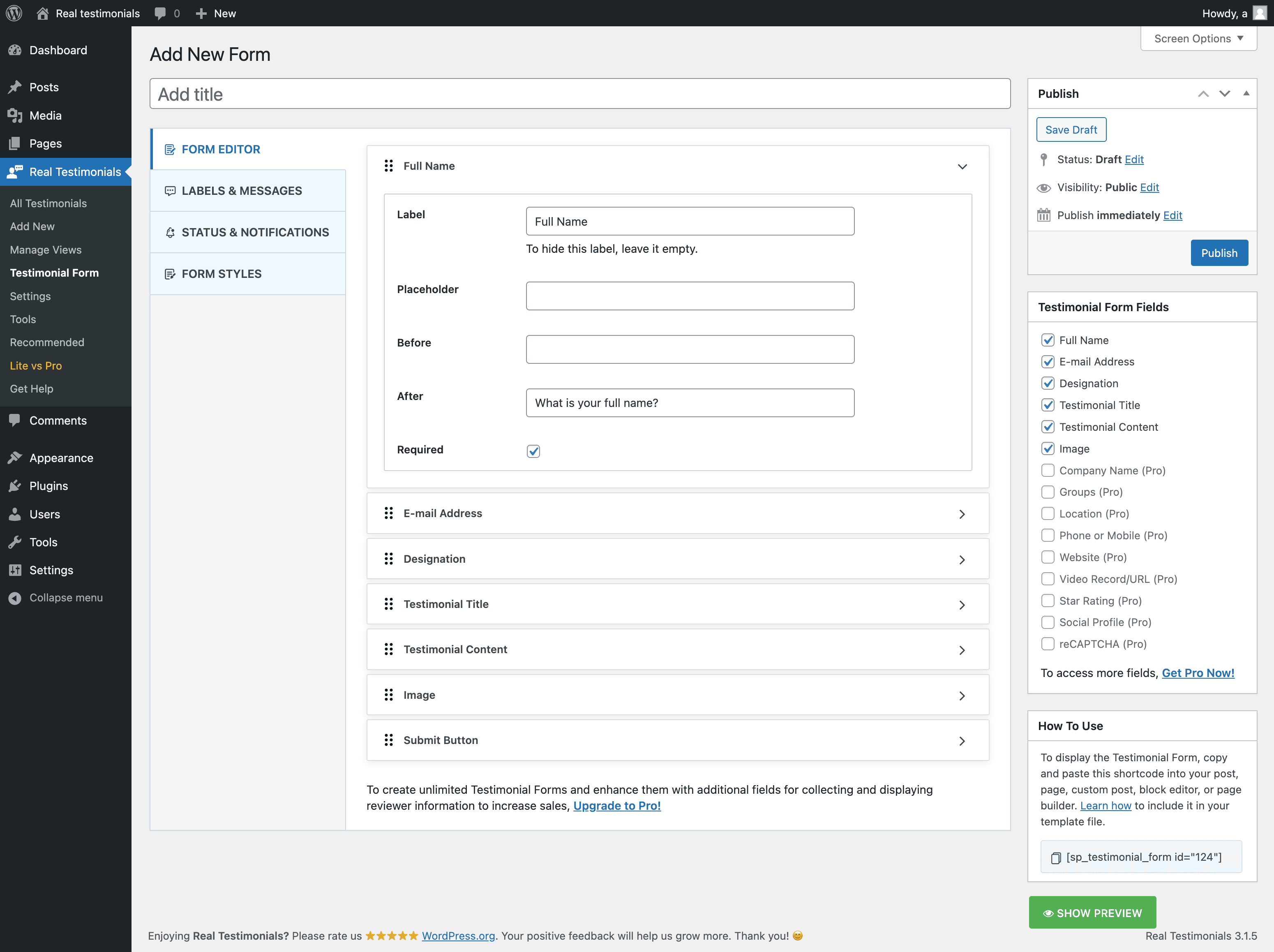The image size is (1274, 952).
Task: Click the blue Publish button
Action: 1219,253
